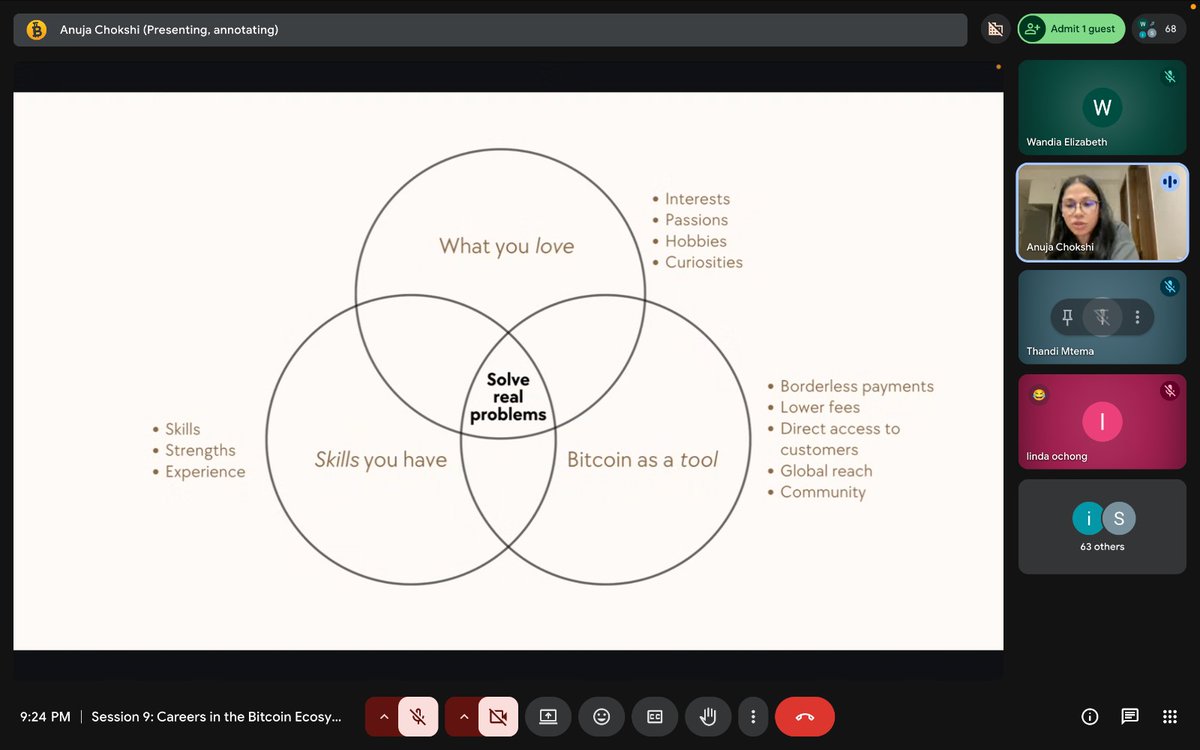Toggle closed captions

coord(655,717)
